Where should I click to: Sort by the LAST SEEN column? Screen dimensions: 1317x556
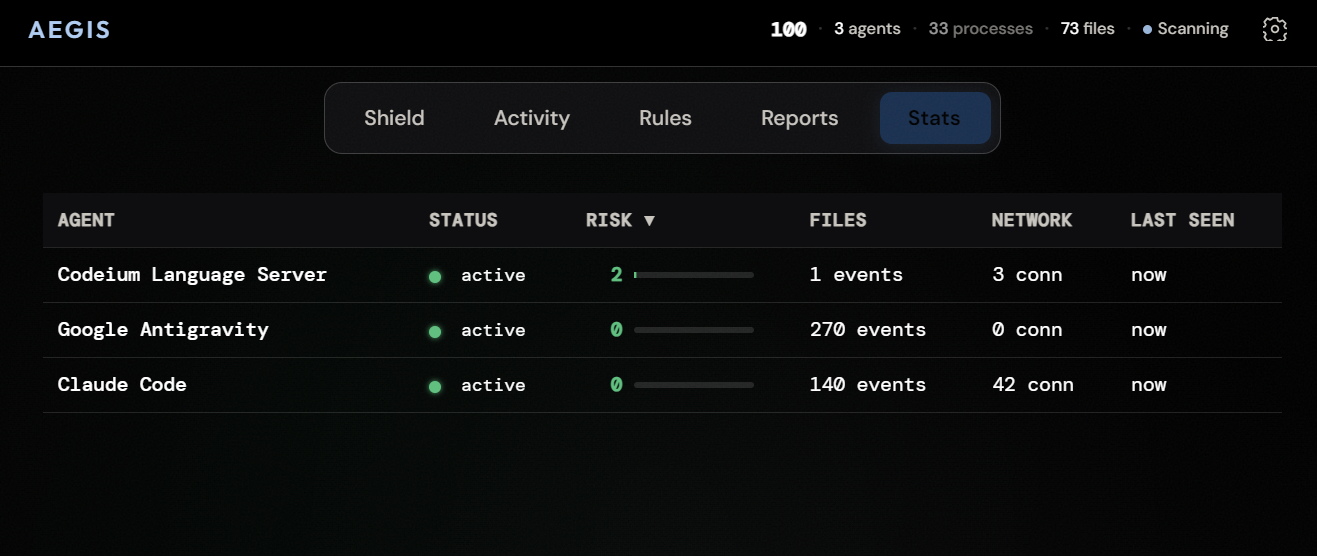coord(1182,220)
